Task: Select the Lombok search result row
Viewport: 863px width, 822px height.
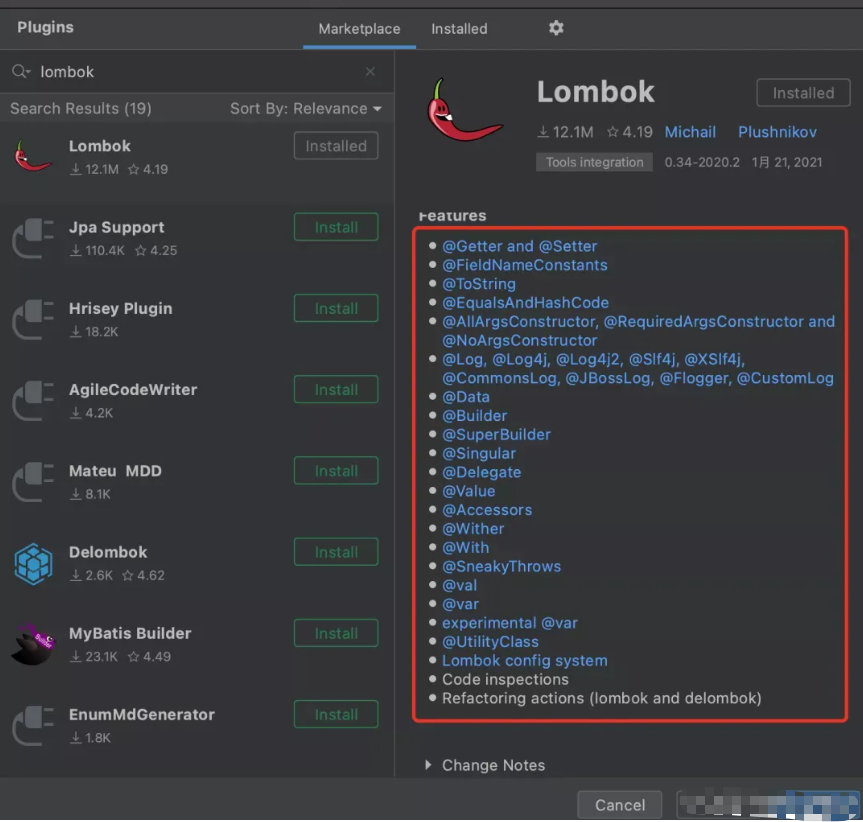Action: tap(197, 163)
